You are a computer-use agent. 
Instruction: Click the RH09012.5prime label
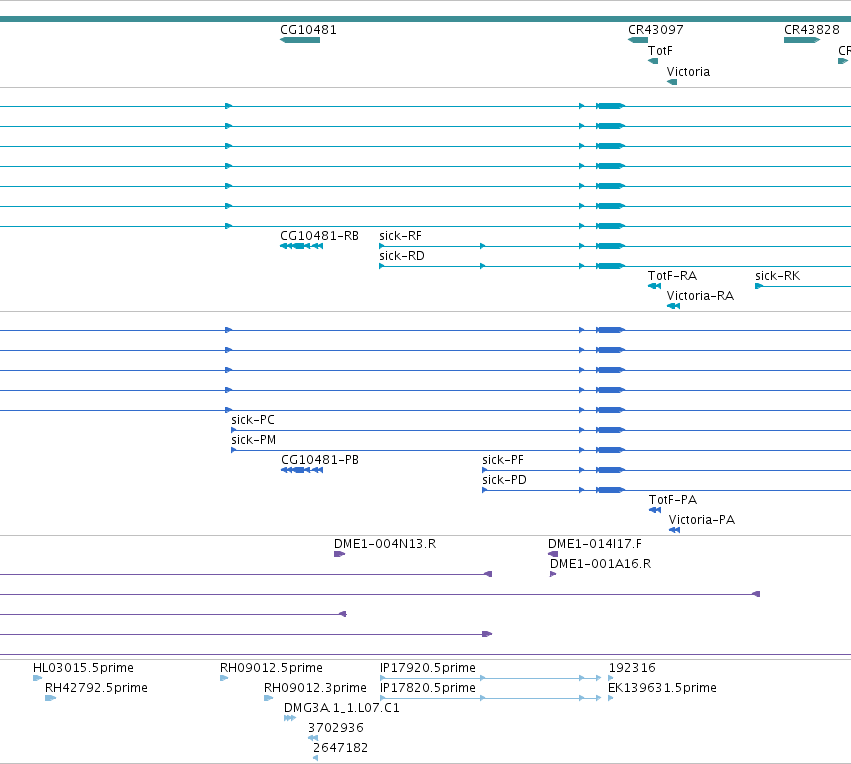pos(271,668)
